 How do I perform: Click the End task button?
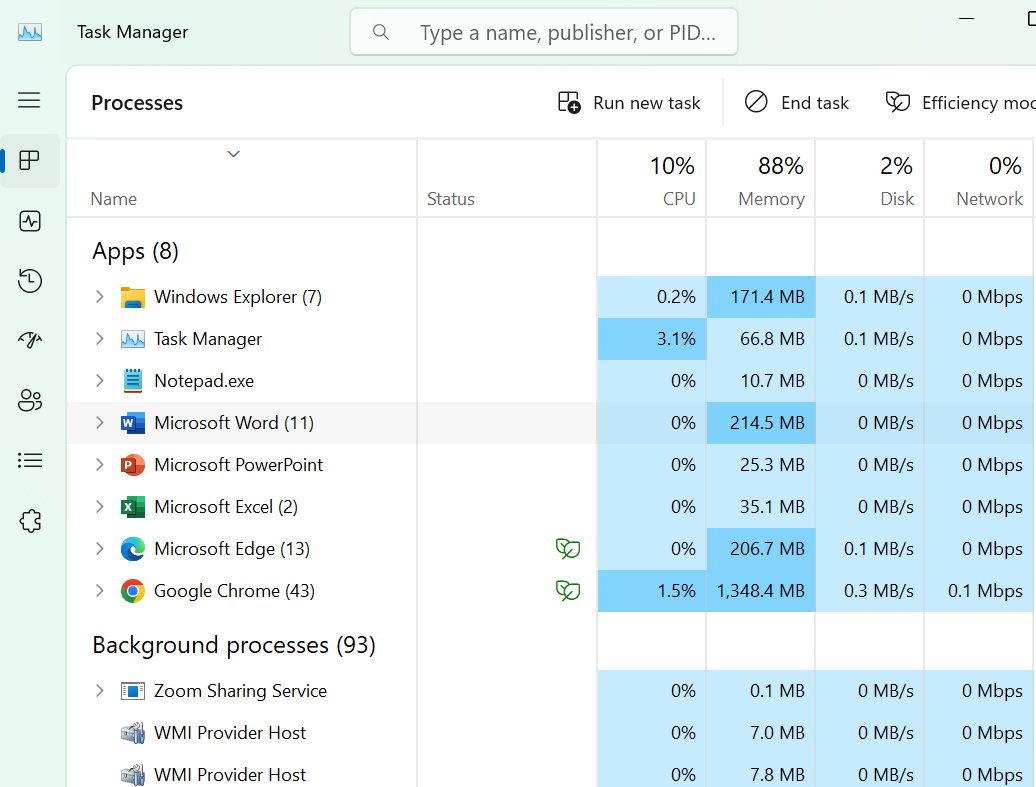point(796,102)
